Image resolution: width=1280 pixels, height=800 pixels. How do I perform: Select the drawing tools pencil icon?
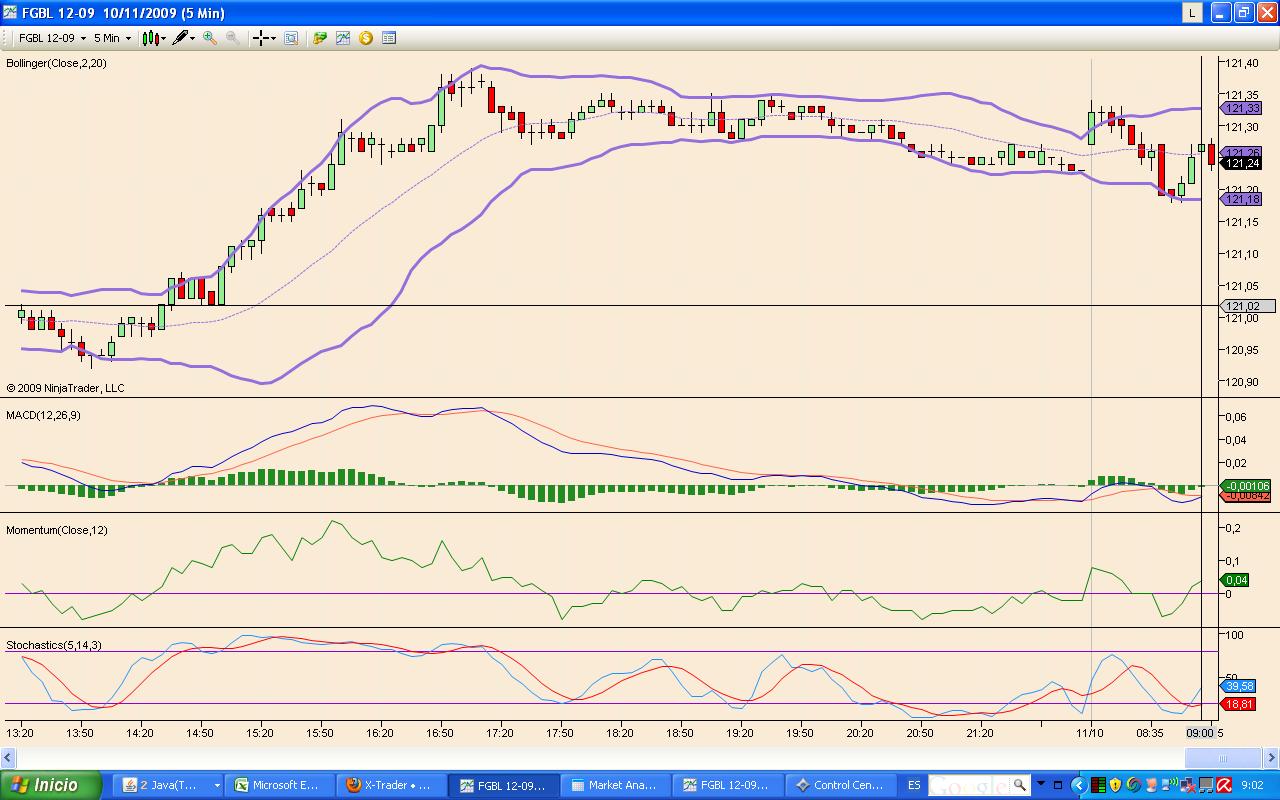pos(182,38)
